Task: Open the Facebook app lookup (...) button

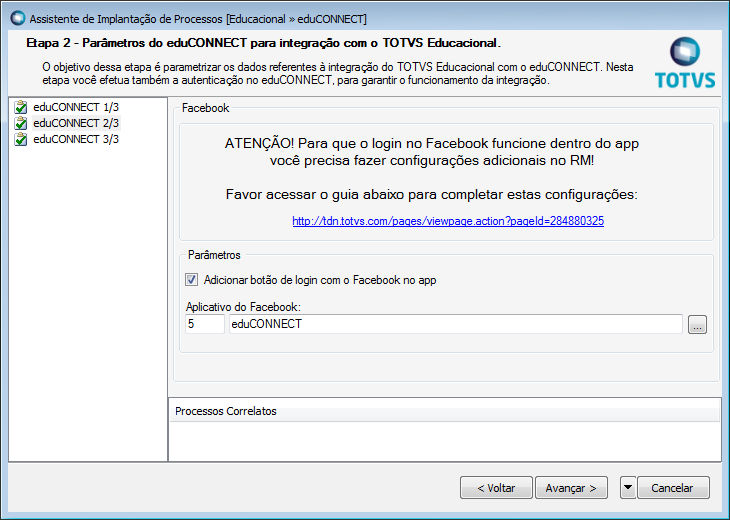Action: [x=697, y=324]
